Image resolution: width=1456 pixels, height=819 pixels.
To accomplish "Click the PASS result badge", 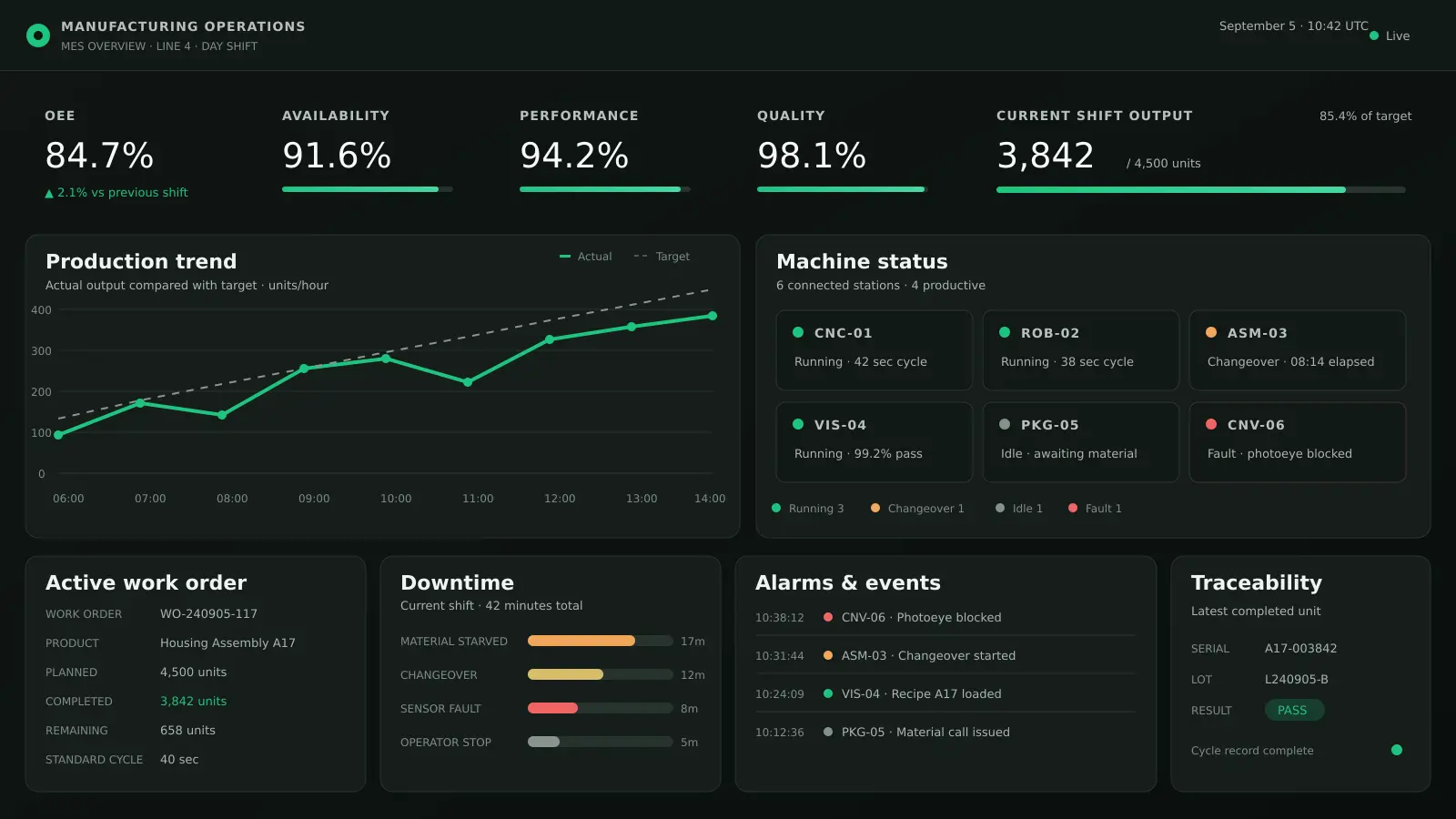I will point(1294,710).
